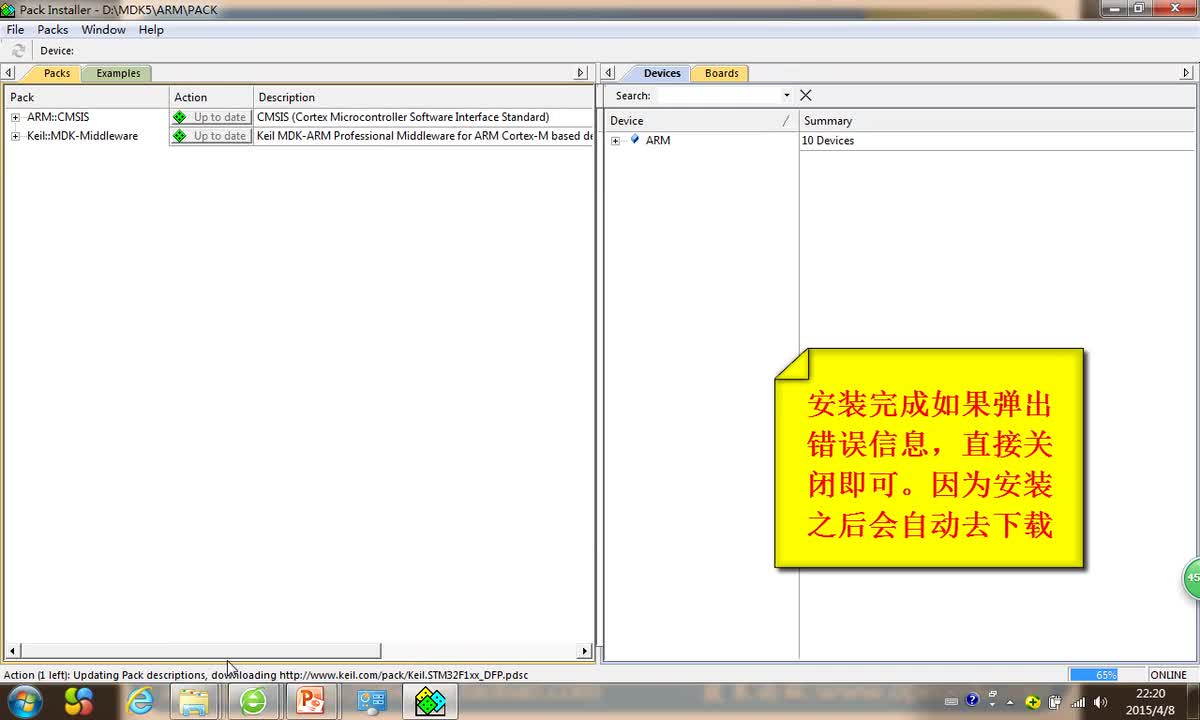Open the colorful swirl app in taskbar
Viewport: 1200px width, 720px height.
coord(79,702)
